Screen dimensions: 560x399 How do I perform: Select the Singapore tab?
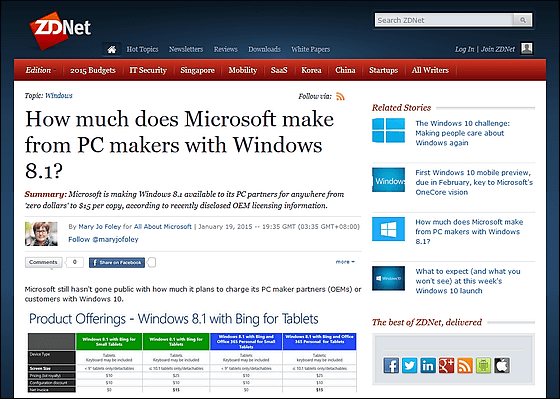click(198, 70)
